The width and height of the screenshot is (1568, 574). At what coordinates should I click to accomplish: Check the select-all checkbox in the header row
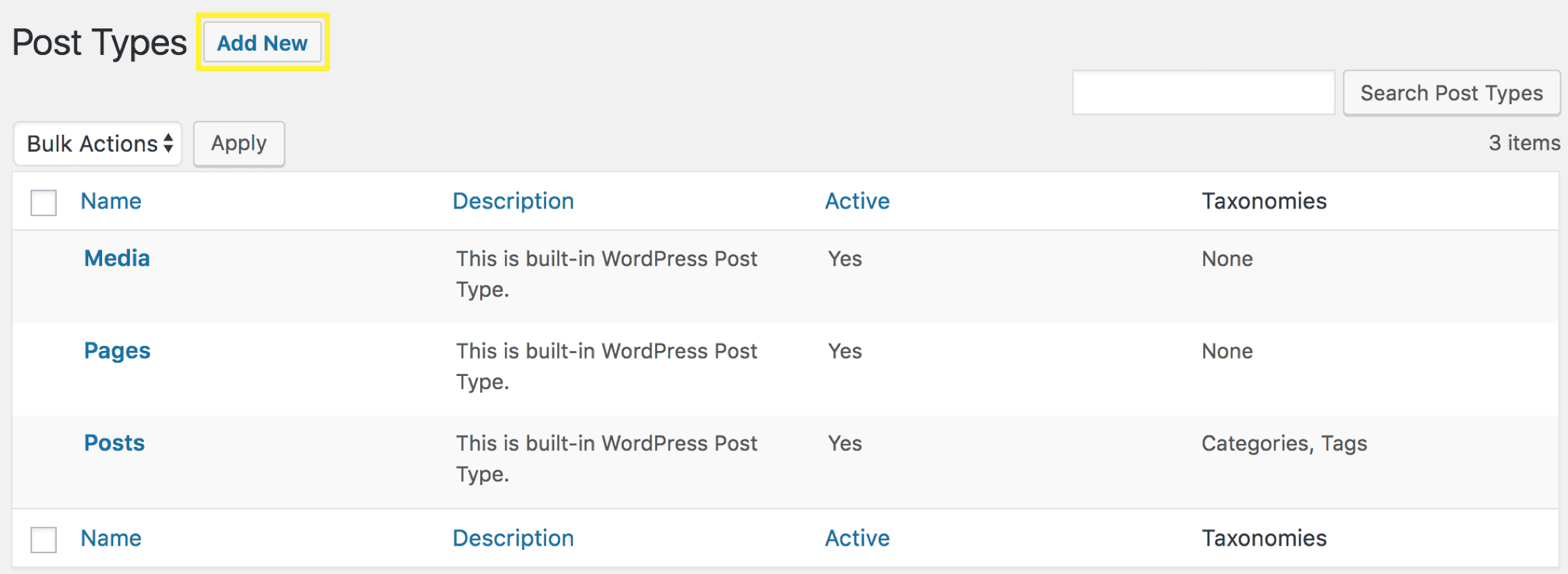(x=43, y=202)
